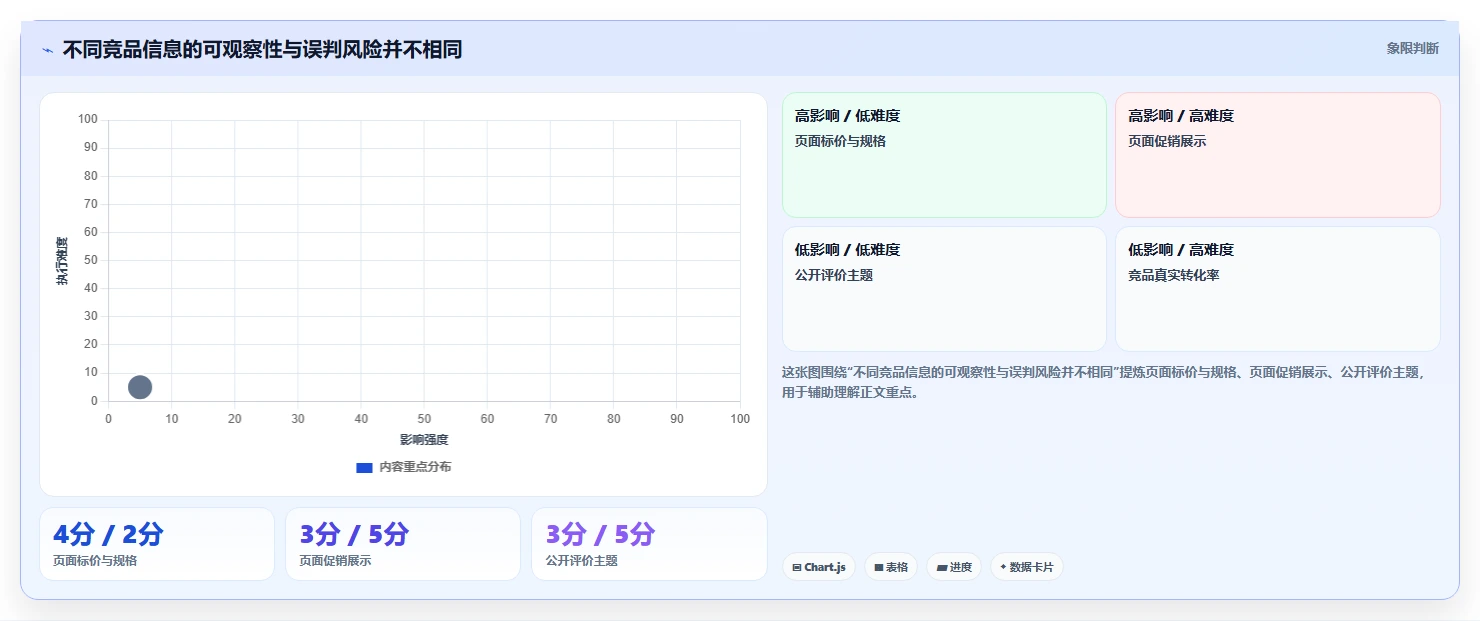Open the purple 3分 / 5分 card for 公开评价主题
This screenshot has width=1480, height=621.
click(649, 544)
